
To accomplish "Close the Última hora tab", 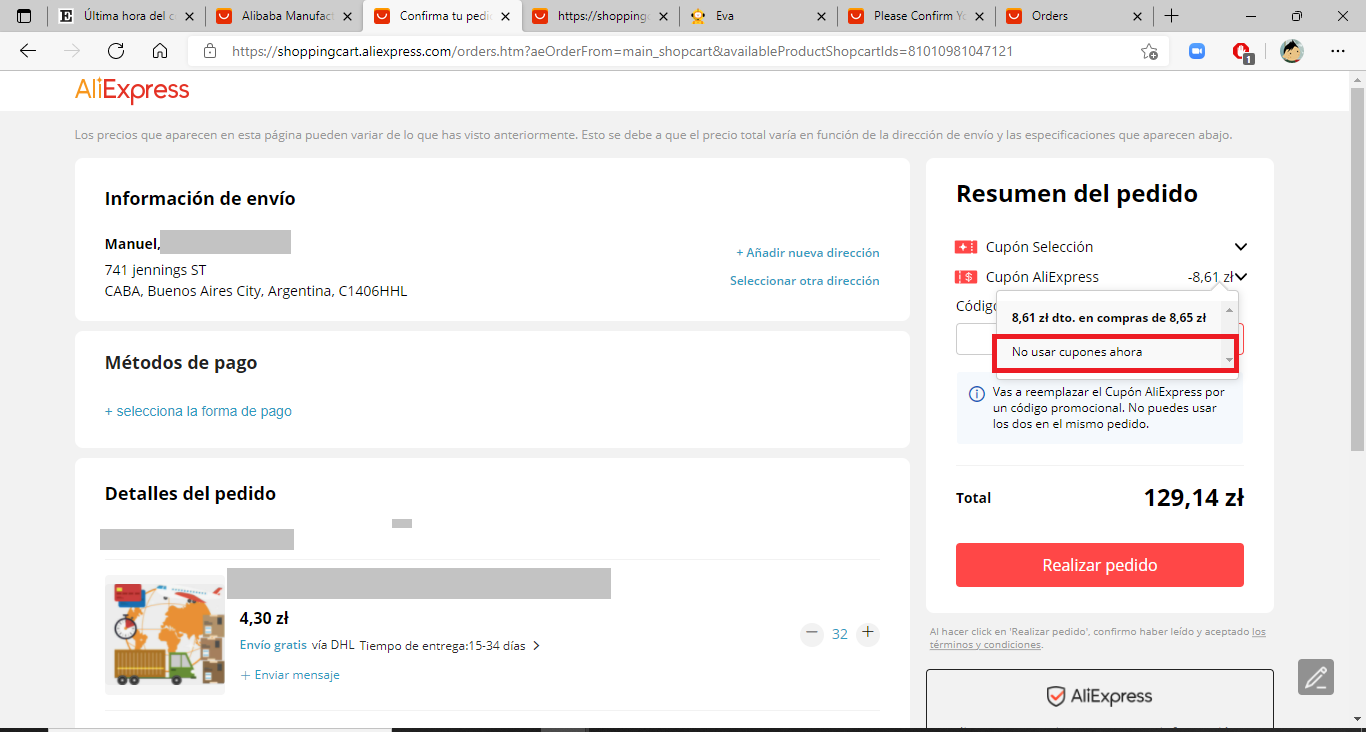I will [190, 16].
